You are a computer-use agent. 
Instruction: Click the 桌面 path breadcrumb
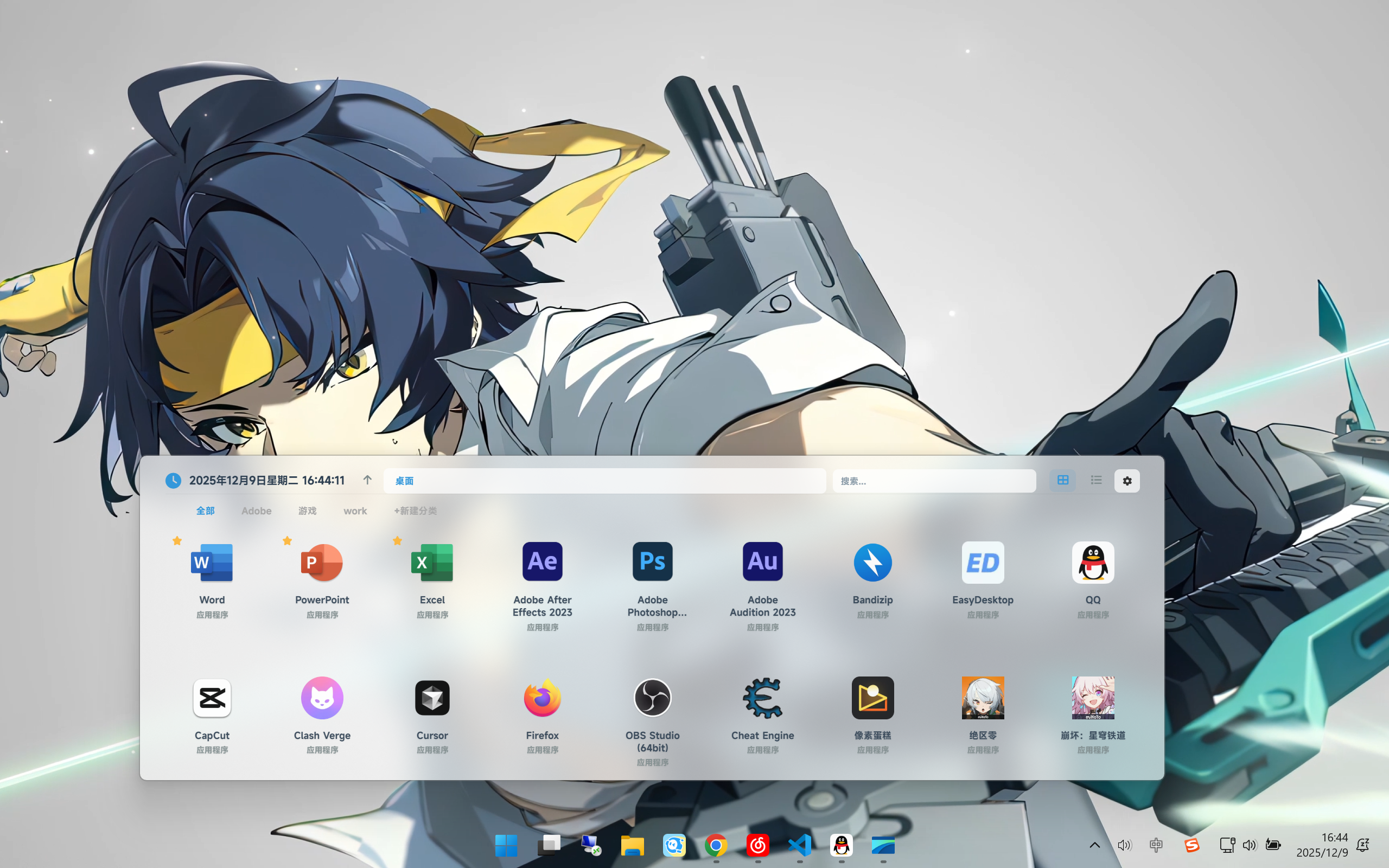[x=405, y=481]
